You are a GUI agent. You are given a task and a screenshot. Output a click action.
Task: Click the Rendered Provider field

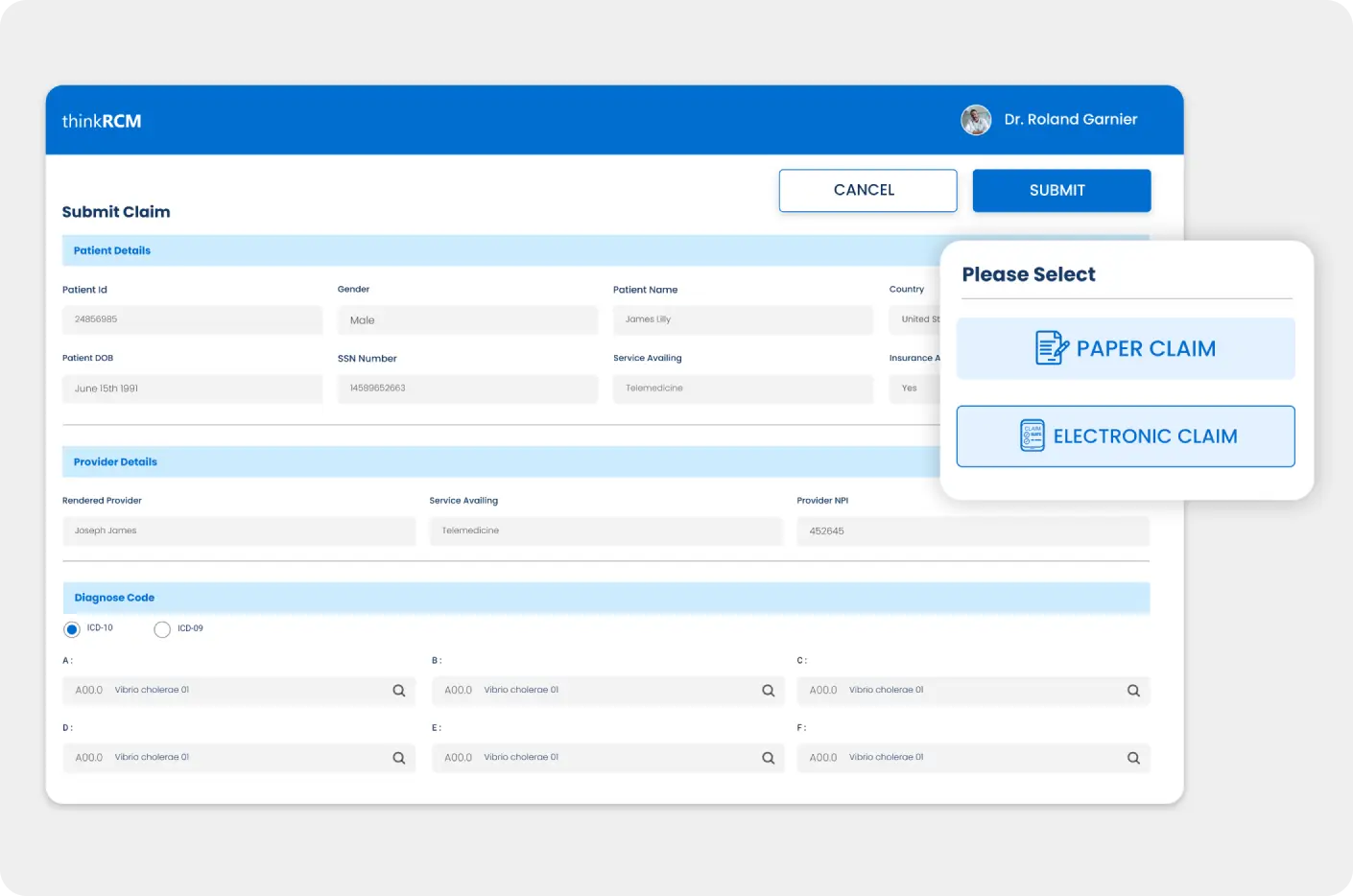coord(239,531)
